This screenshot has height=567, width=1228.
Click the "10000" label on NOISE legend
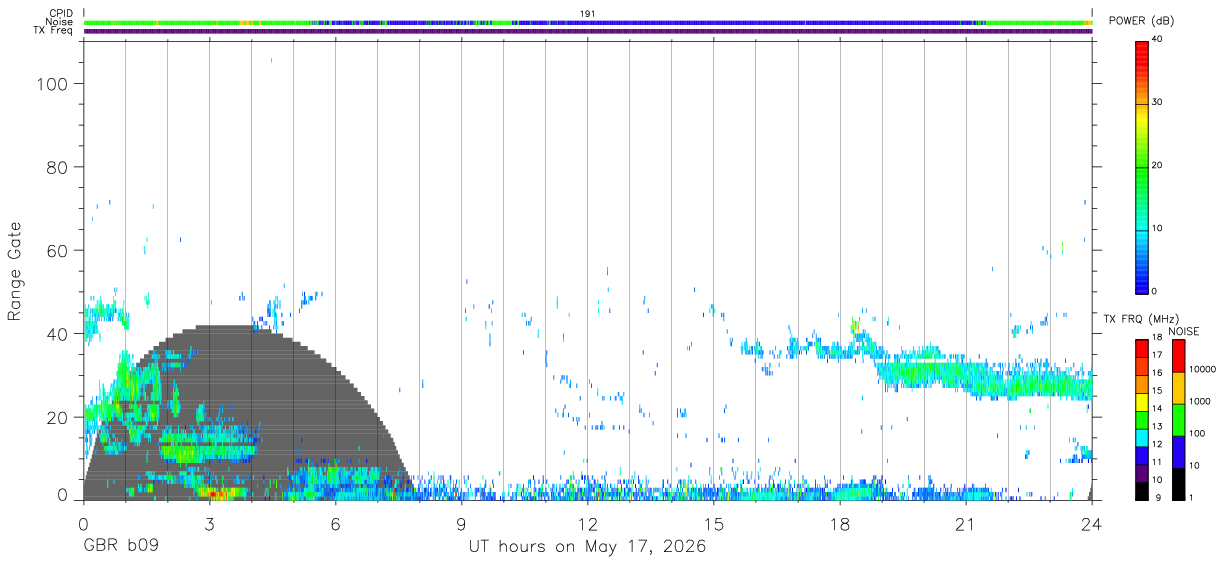click(x=1202, y=369)
